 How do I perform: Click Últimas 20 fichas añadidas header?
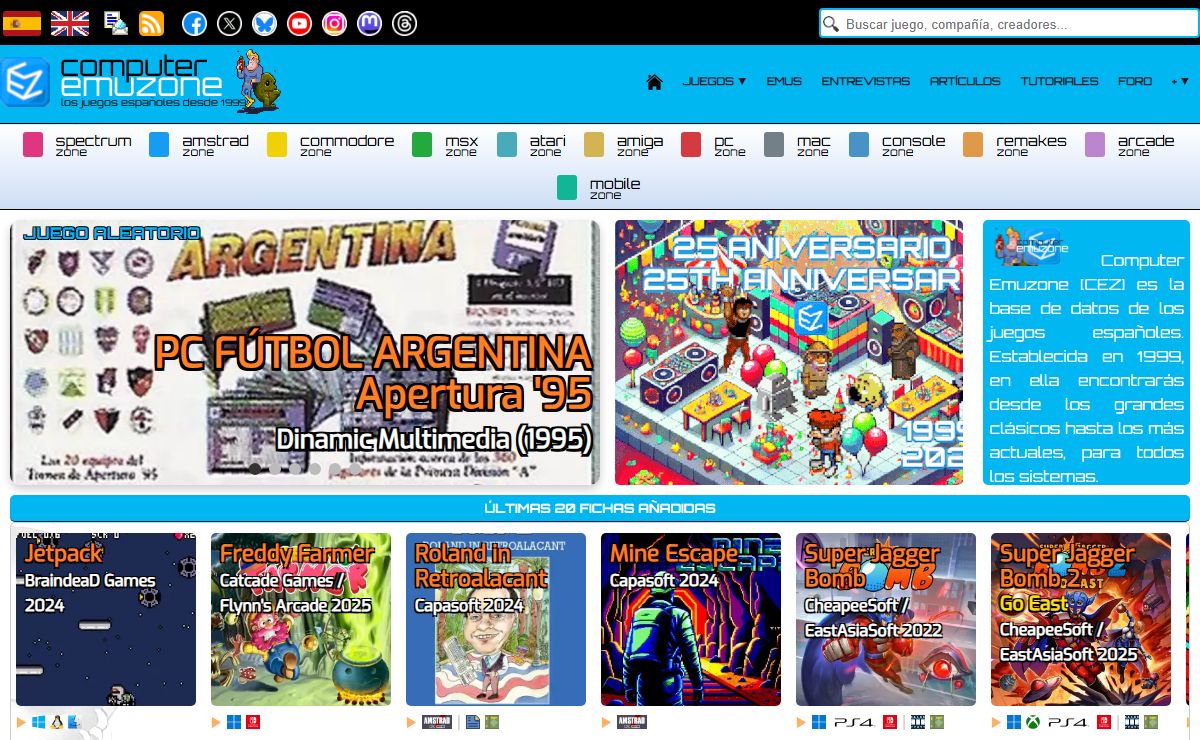pyautogui.click(x=600, y=508)
